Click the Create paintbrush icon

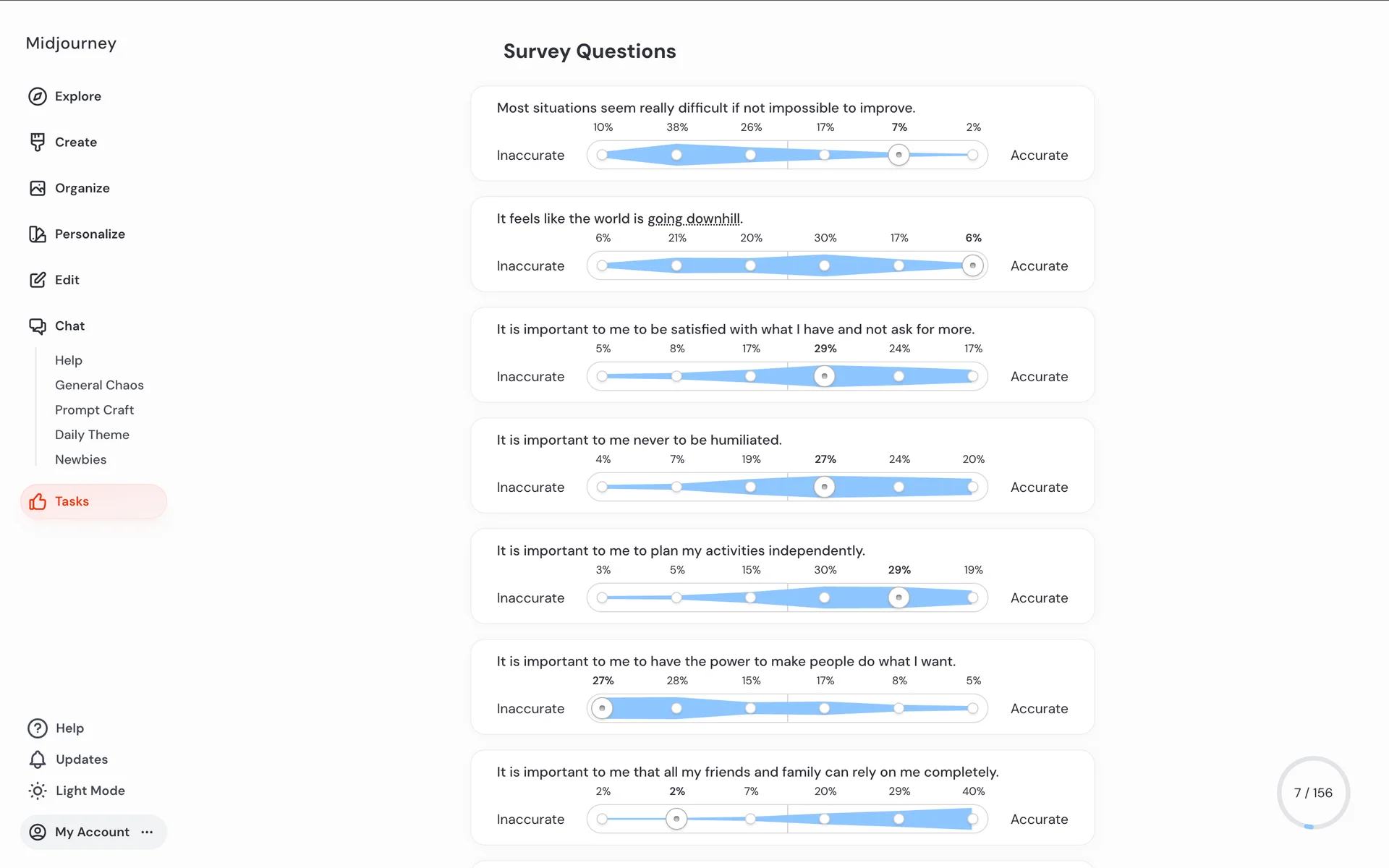click(x=38, y=142)
